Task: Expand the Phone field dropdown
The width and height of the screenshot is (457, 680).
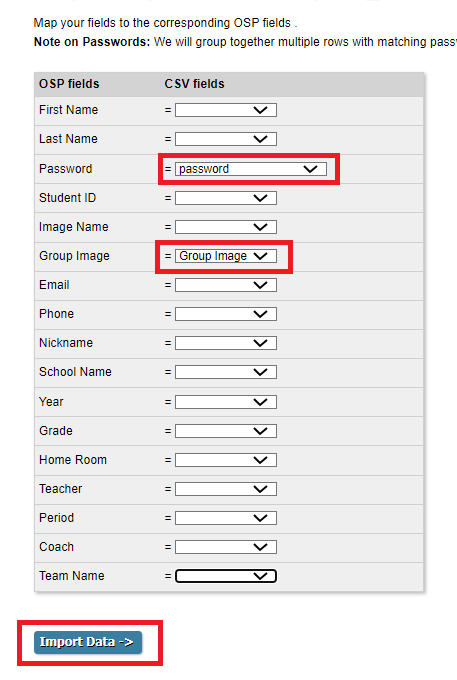Action: coord(225,314)
